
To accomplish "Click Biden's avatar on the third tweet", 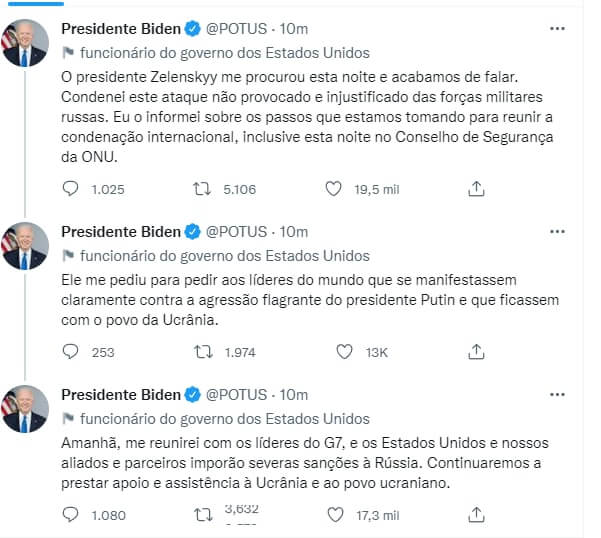I will (25, 409).
